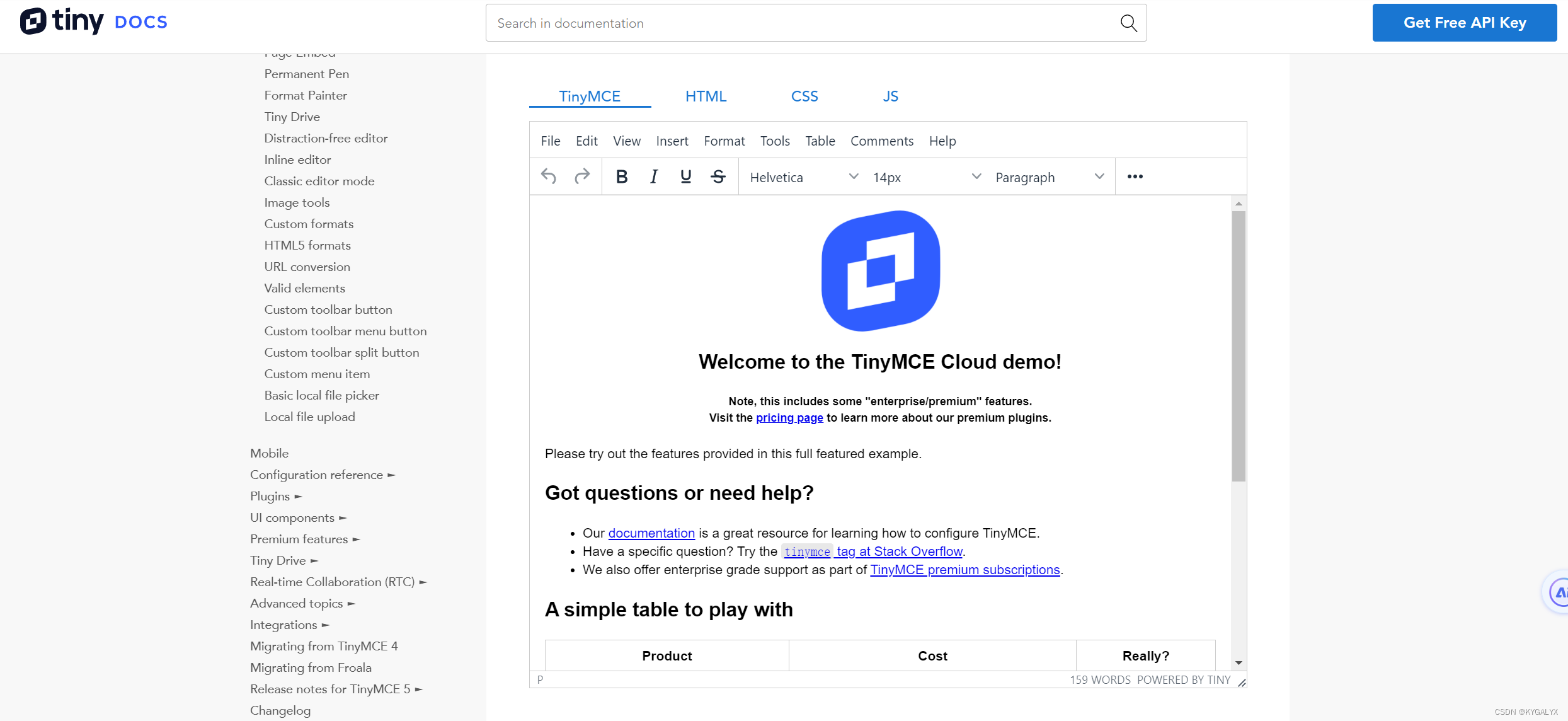Open Permanent Pen sidebar item
Viewport: 1568px width, 721px height.
(307, 74)
